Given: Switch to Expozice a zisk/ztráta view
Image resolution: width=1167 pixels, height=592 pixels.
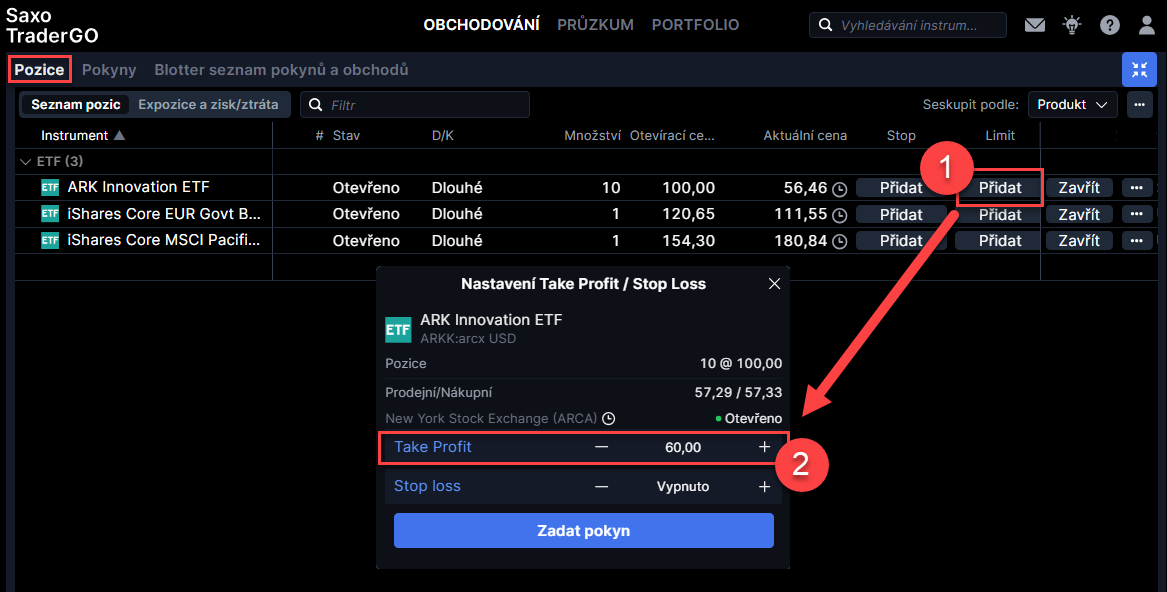Looking at the screenshot, I should (208, 104).
